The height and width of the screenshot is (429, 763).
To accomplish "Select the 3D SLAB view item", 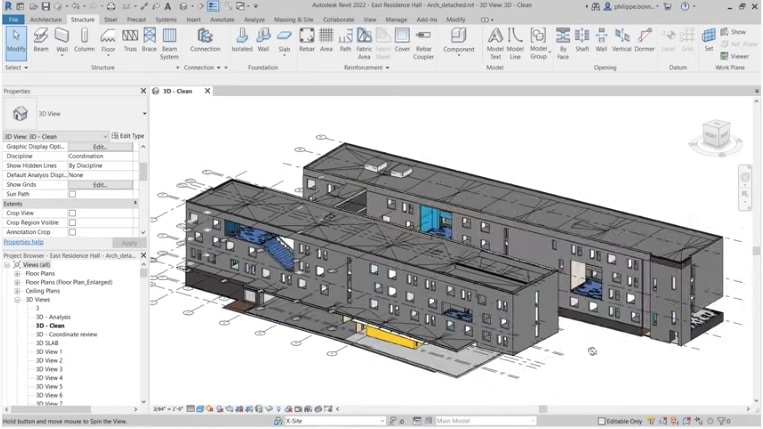I will tap(47, 343).
